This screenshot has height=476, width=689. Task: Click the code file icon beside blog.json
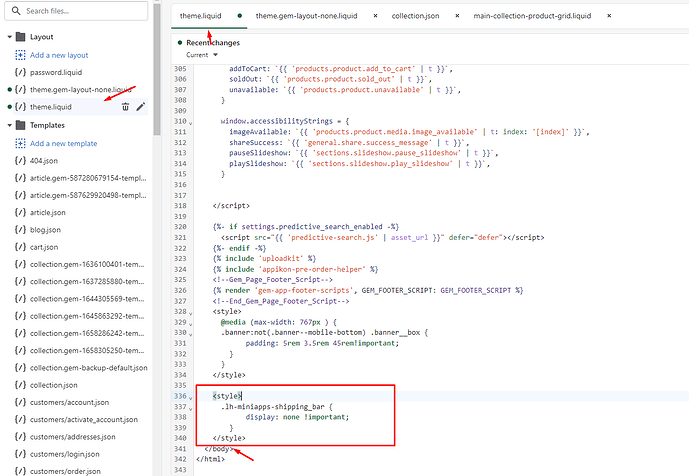pyautogui.click(x=20, y=229)
